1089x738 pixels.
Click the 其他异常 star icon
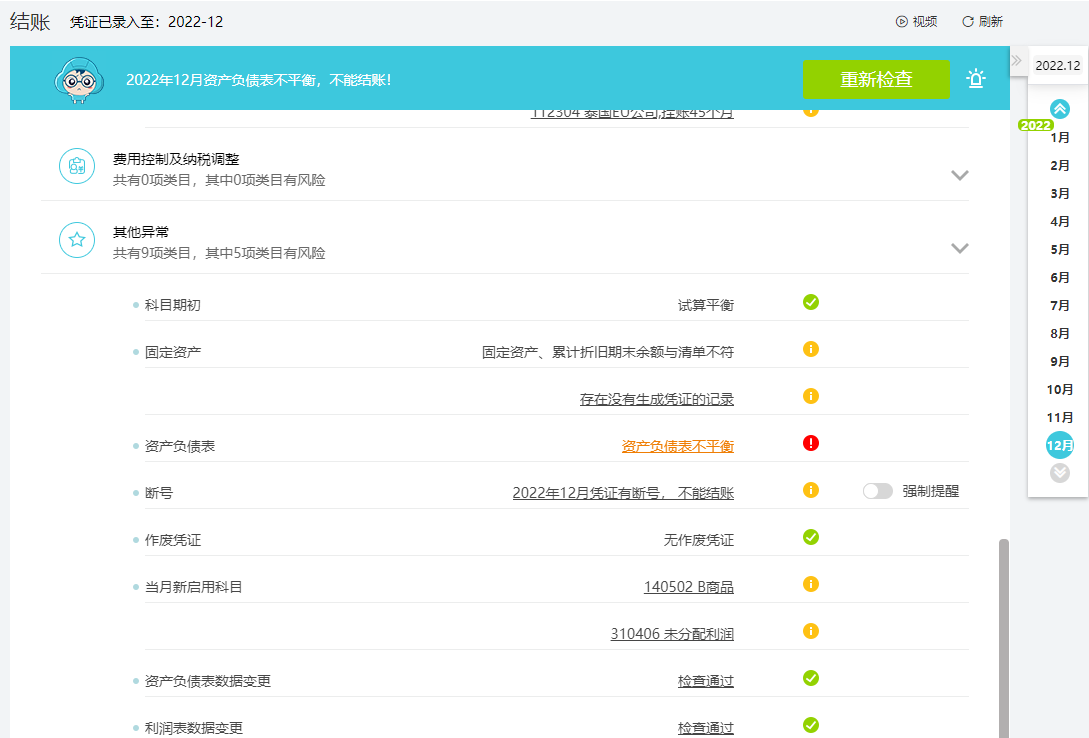(x=77, y=240)
